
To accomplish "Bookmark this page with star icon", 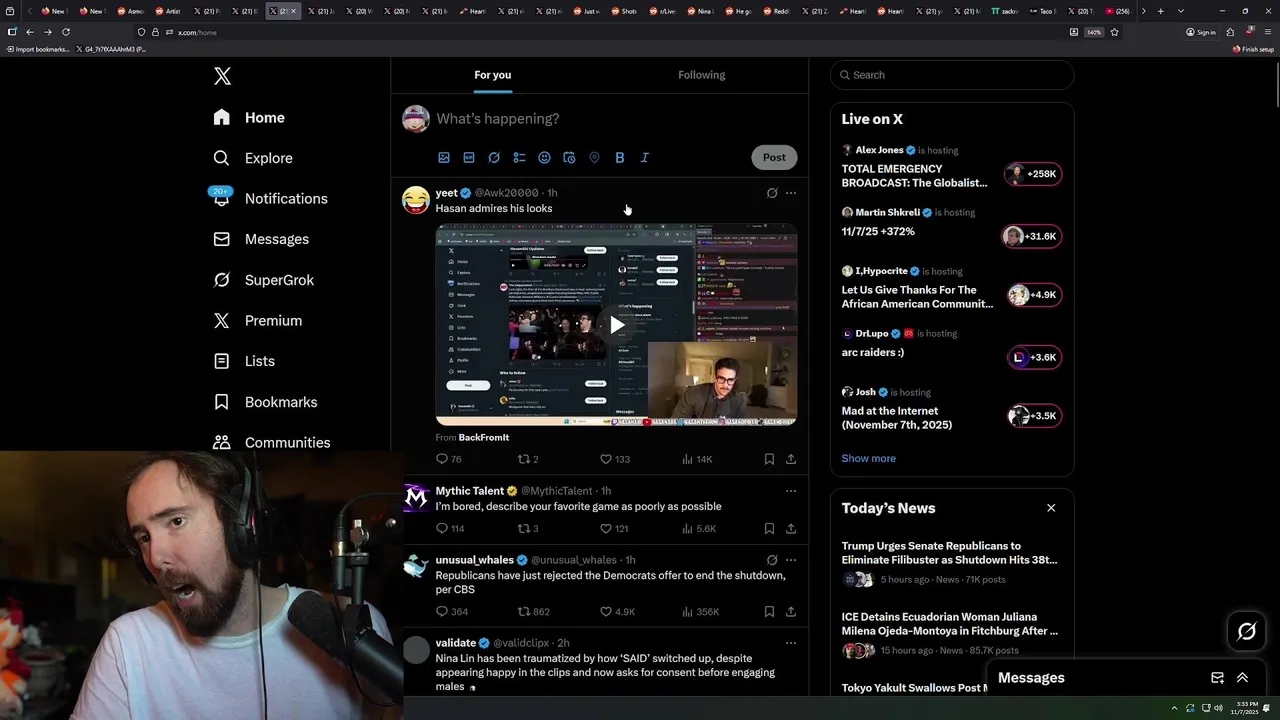I will (1114, 32).
